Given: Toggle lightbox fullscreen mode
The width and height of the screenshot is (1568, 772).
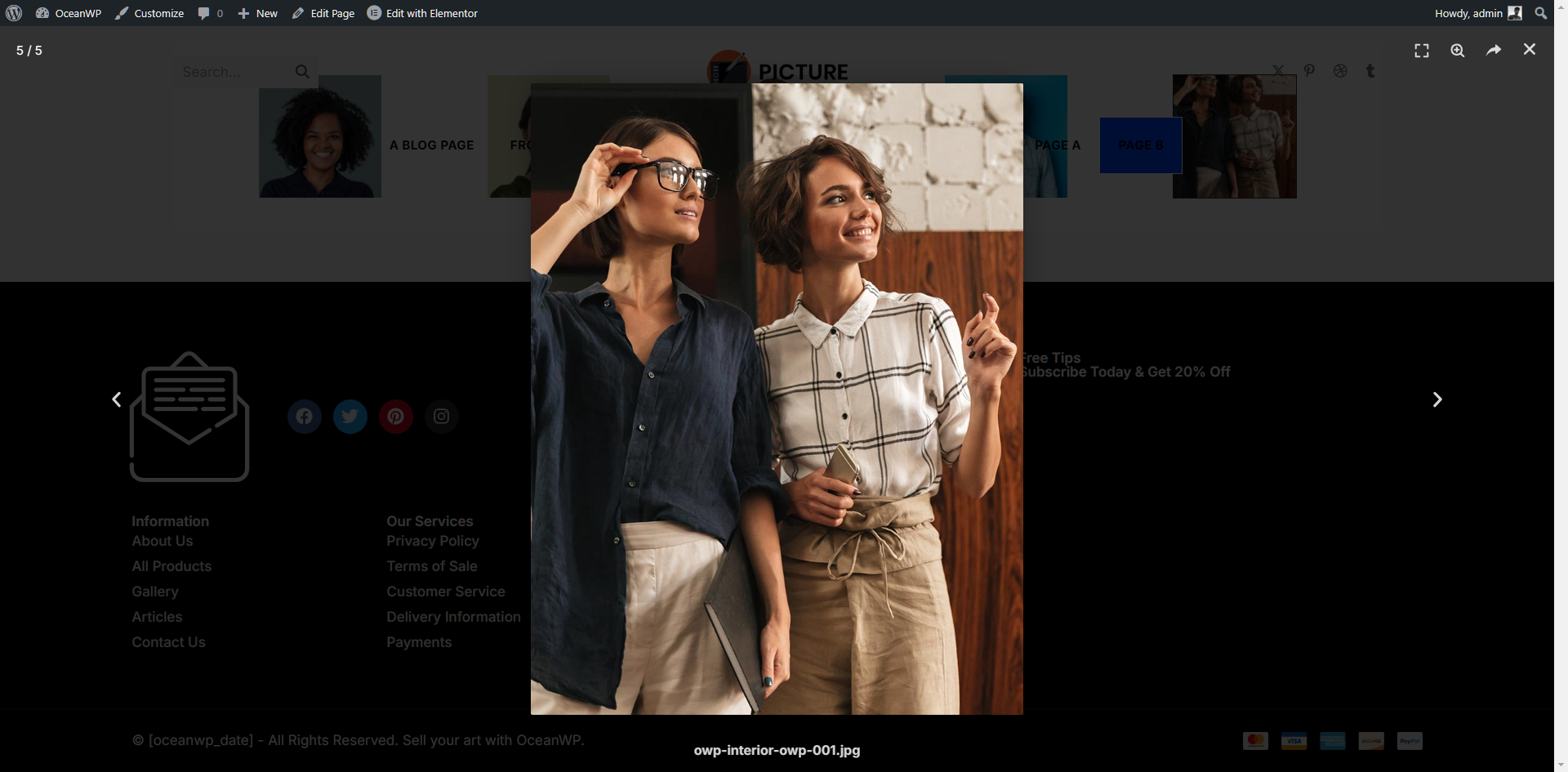Looking at the screenshot, I should click(1422, 51).
